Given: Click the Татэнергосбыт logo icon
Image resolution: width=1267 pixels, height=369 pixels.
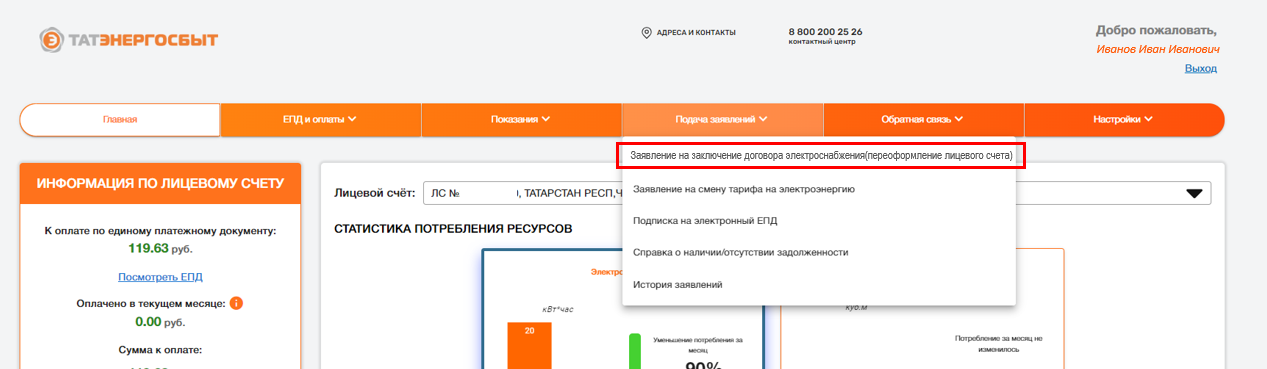Looking at the screenshot, I should point(52,40).
